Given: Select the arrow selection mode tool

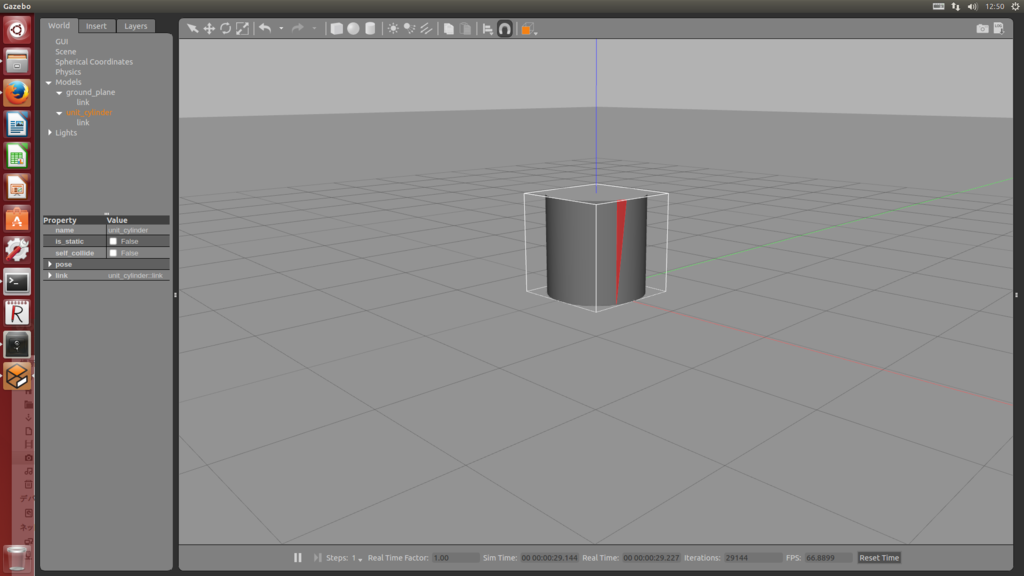Looking at the screenshot, I should tap(192, 28).
